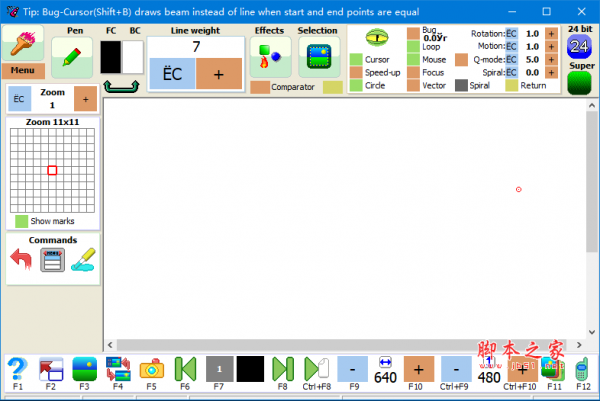This screenshot has width=600, height=401.
Task: Toggle the gray Spiral checkbox
Action: [461, 85]
